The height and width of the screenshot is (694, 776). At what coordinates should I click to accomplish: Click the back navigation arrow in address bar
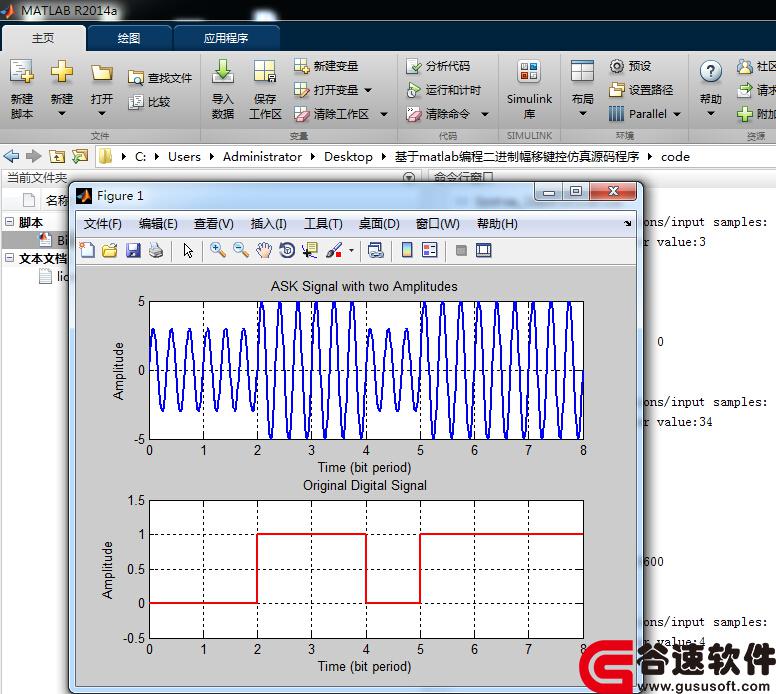(11, 156)
